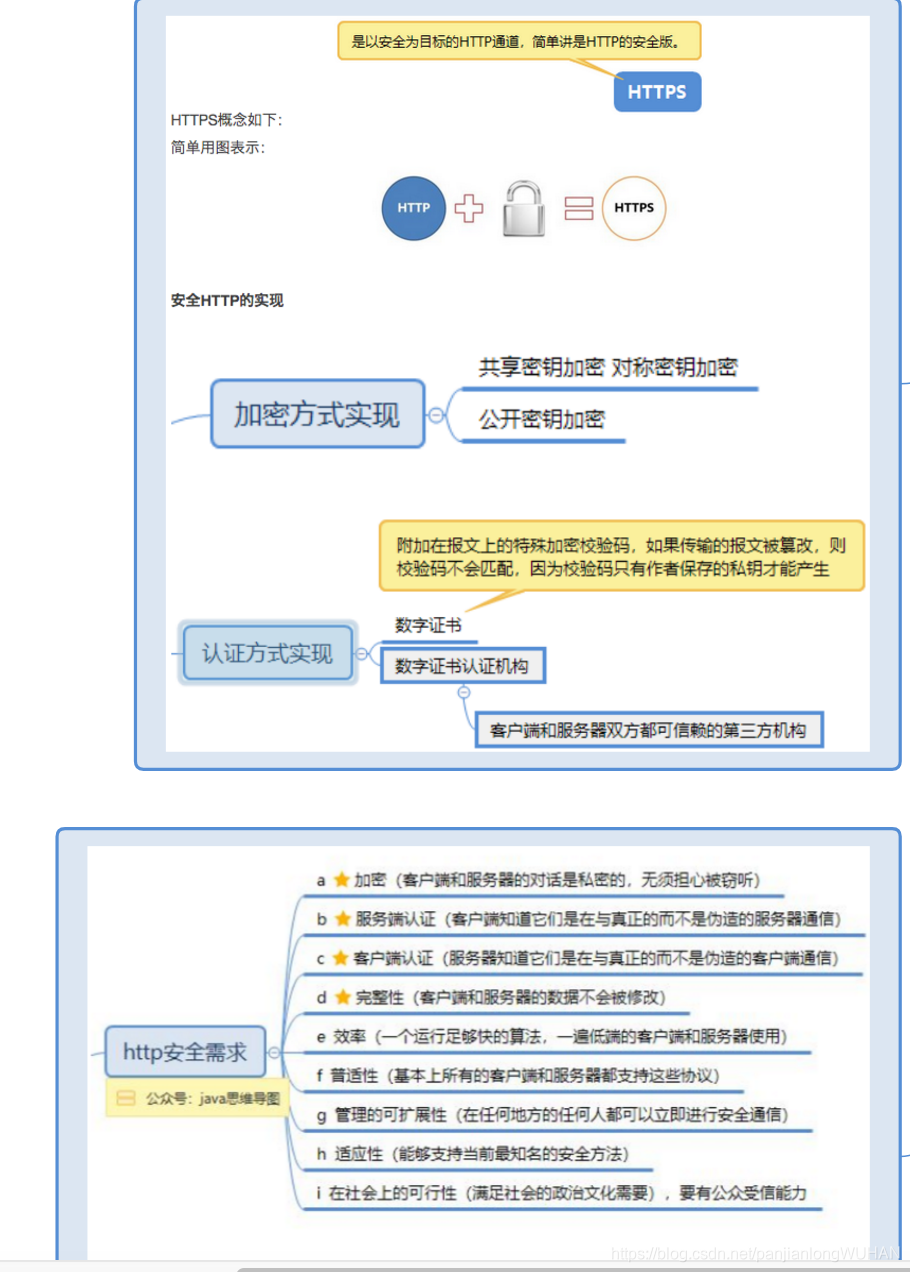The image size is (910, 1272).
Task: Click the 公众号 note icon
Action: pyautogui.click(x=126, y=1098)
